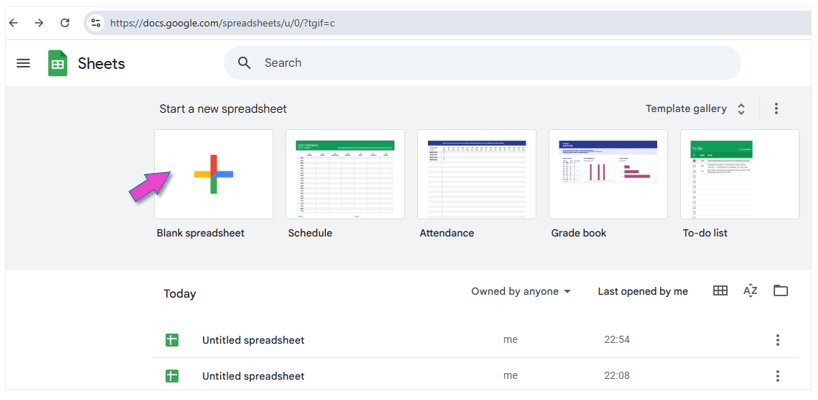Open the file picker folder icon
Screen dimensions: 818x400
pyautogui.click(x=781, y=291)
